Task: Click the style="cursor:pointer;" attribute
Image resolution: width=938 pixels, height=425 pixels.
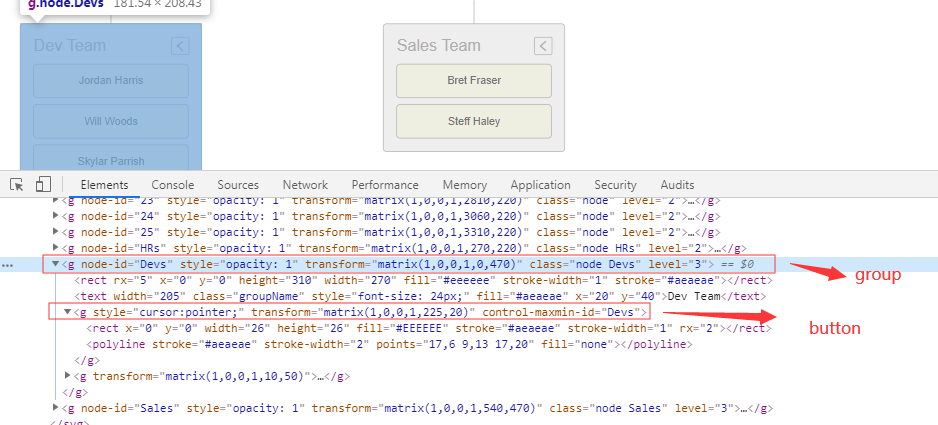Action: click(x=169, y=312)
